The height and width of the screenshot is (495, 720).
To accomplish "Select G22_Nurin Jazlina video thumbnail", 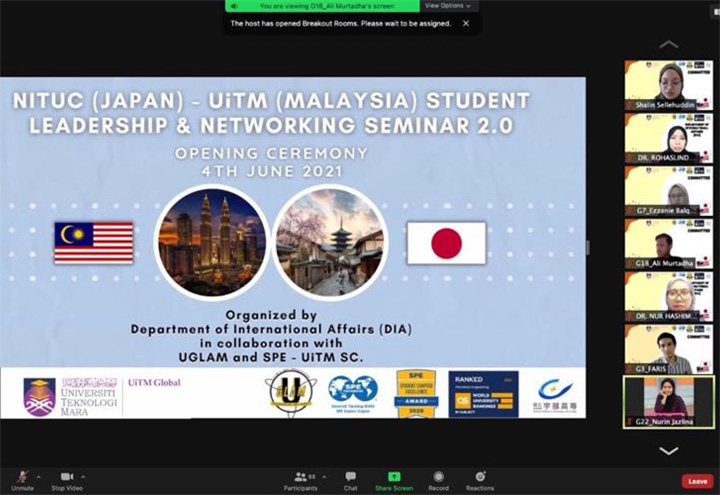I will pyautogui.click(x=669, y=402).
